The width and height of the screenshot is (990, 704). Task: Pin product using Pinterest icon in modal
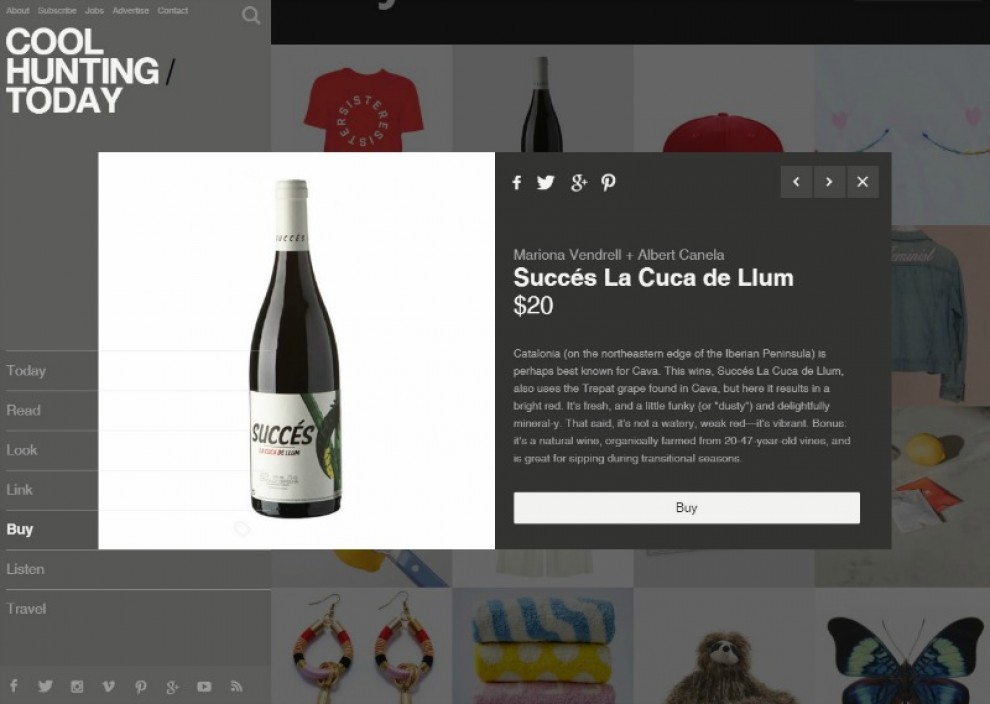click(608, 182)
